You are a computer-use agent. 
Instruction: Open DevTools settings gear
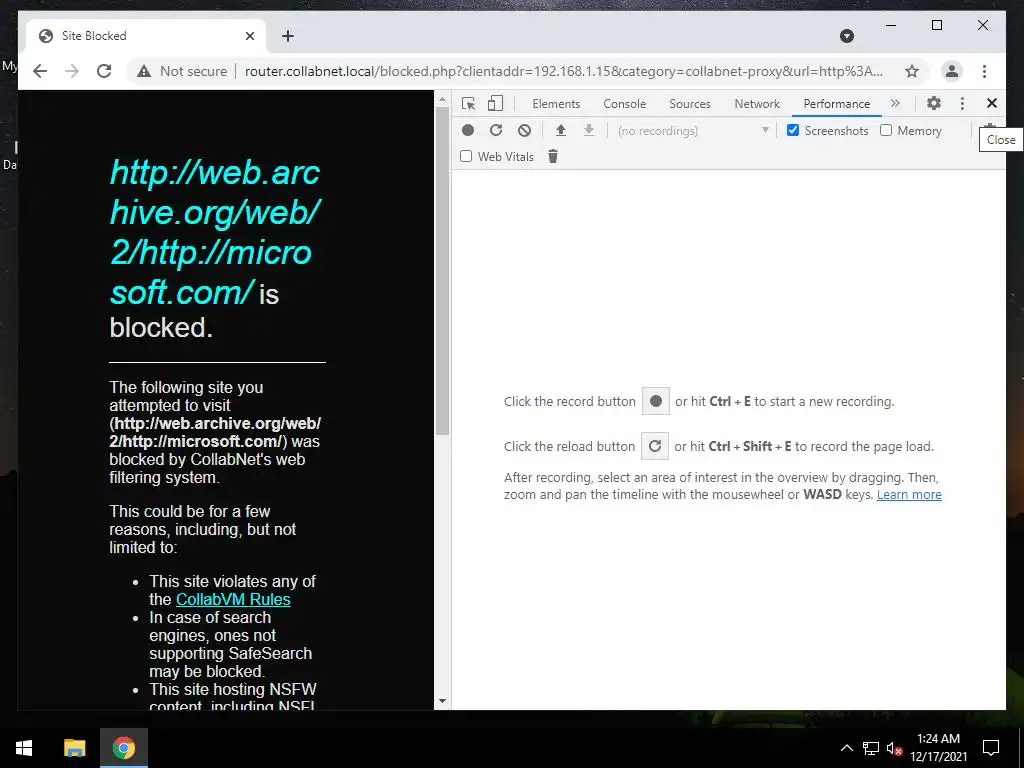coord(934,103)
